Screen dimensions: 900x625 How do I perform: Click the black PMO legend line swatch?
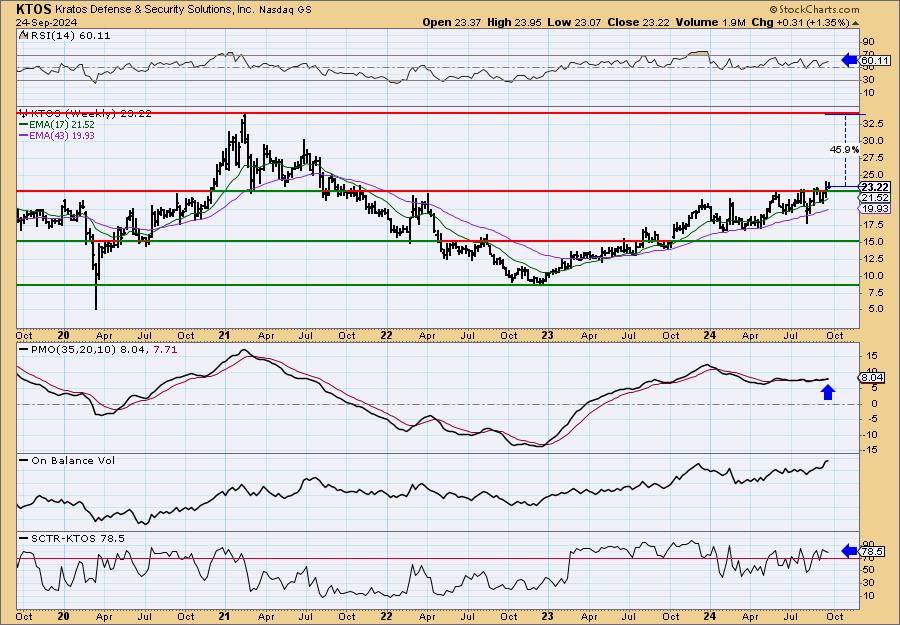pos(24,349)
